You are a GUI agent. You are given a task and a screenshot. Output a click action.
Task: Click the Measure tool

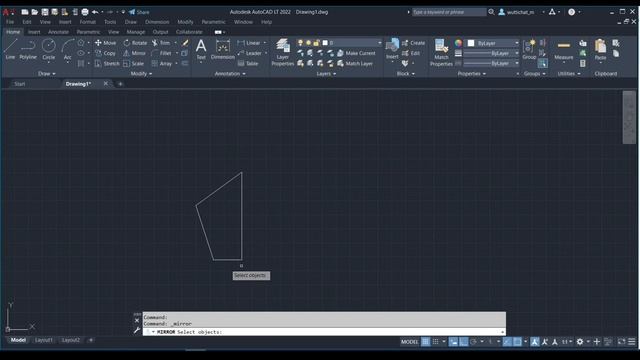(x=564, y=49)
